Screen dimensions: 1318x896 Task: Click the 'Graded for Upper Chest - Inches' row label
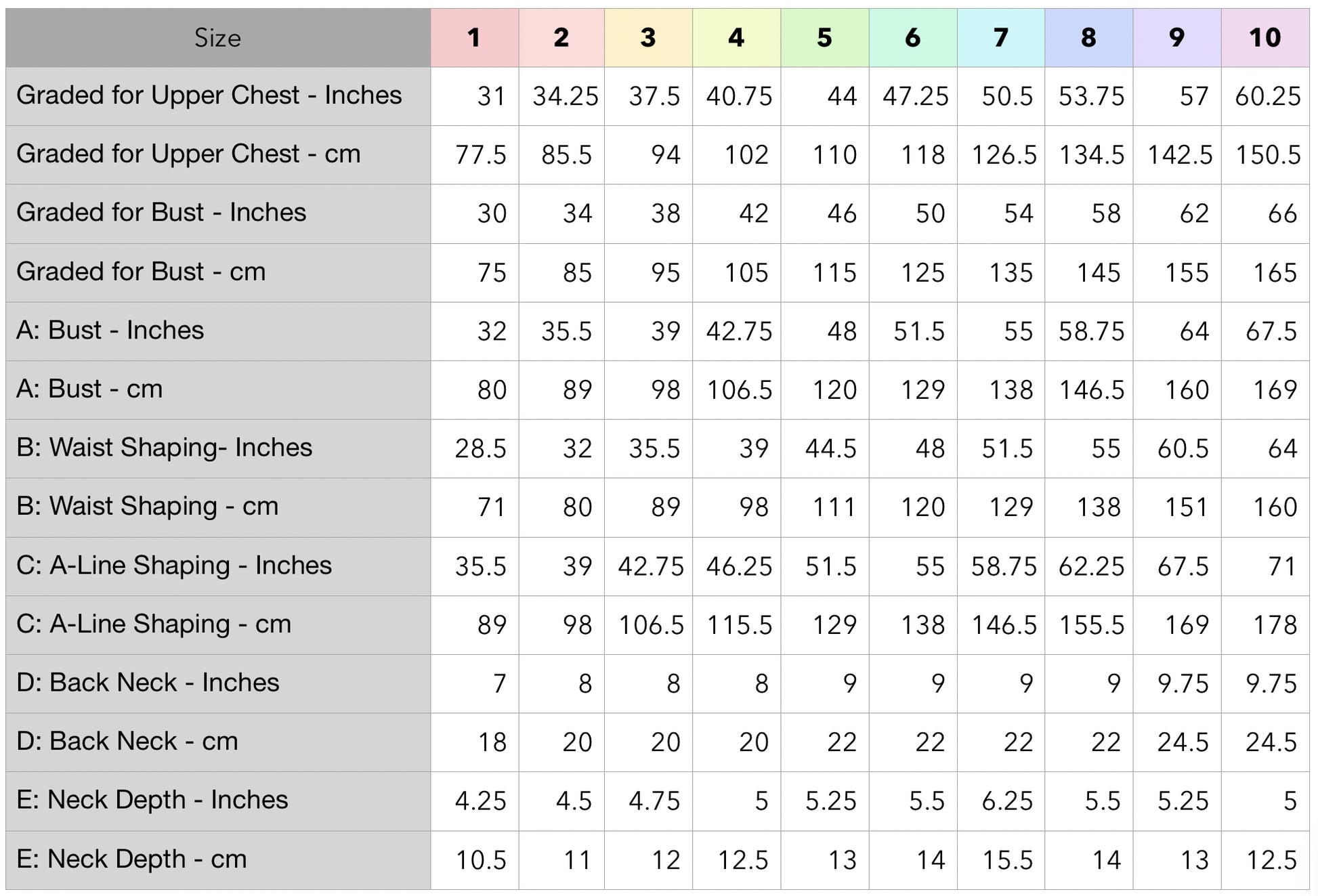[x=209, y=95]
